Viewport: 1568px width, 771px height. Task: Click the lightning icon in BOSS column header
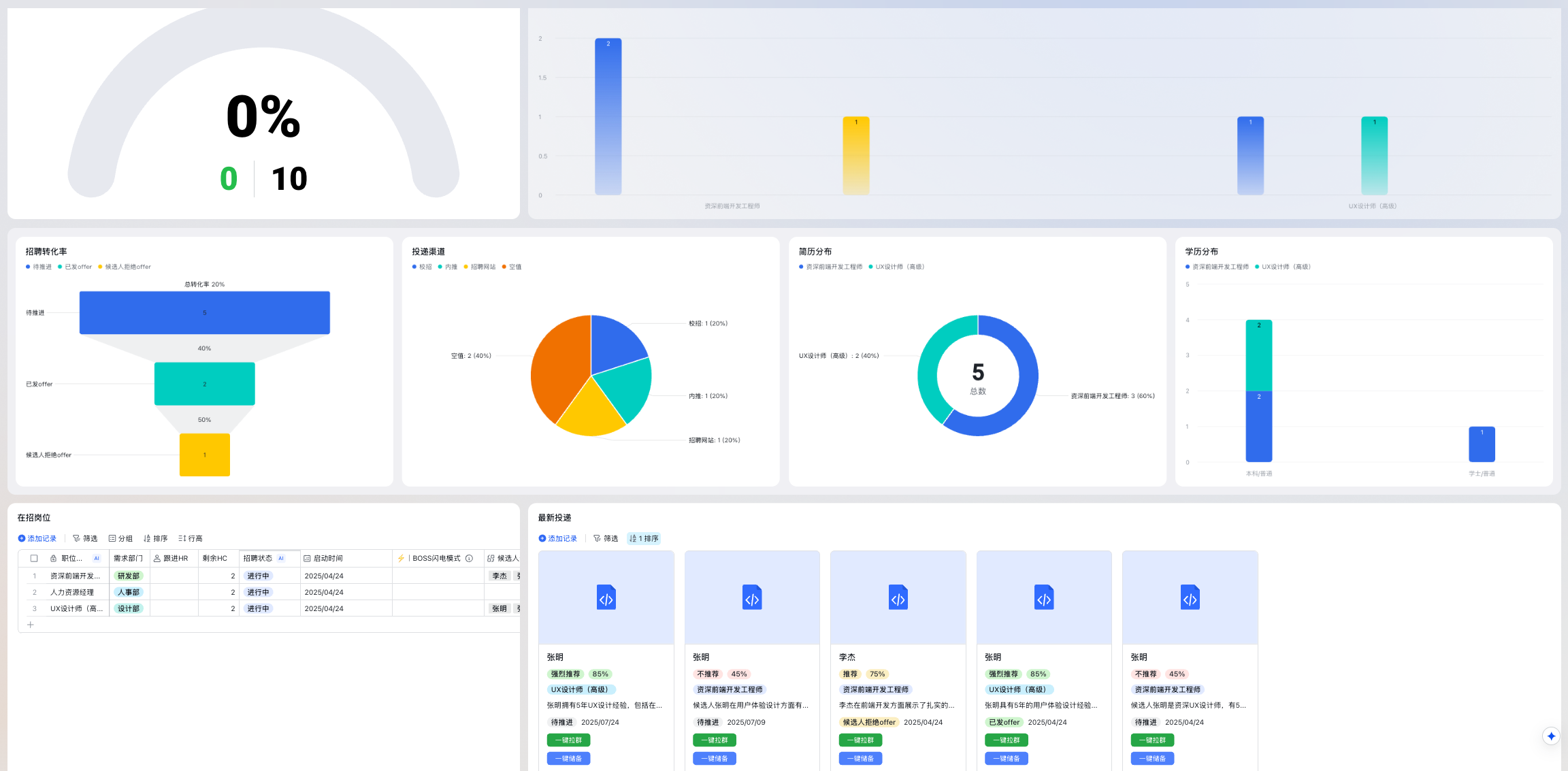(x=401, y=558)
